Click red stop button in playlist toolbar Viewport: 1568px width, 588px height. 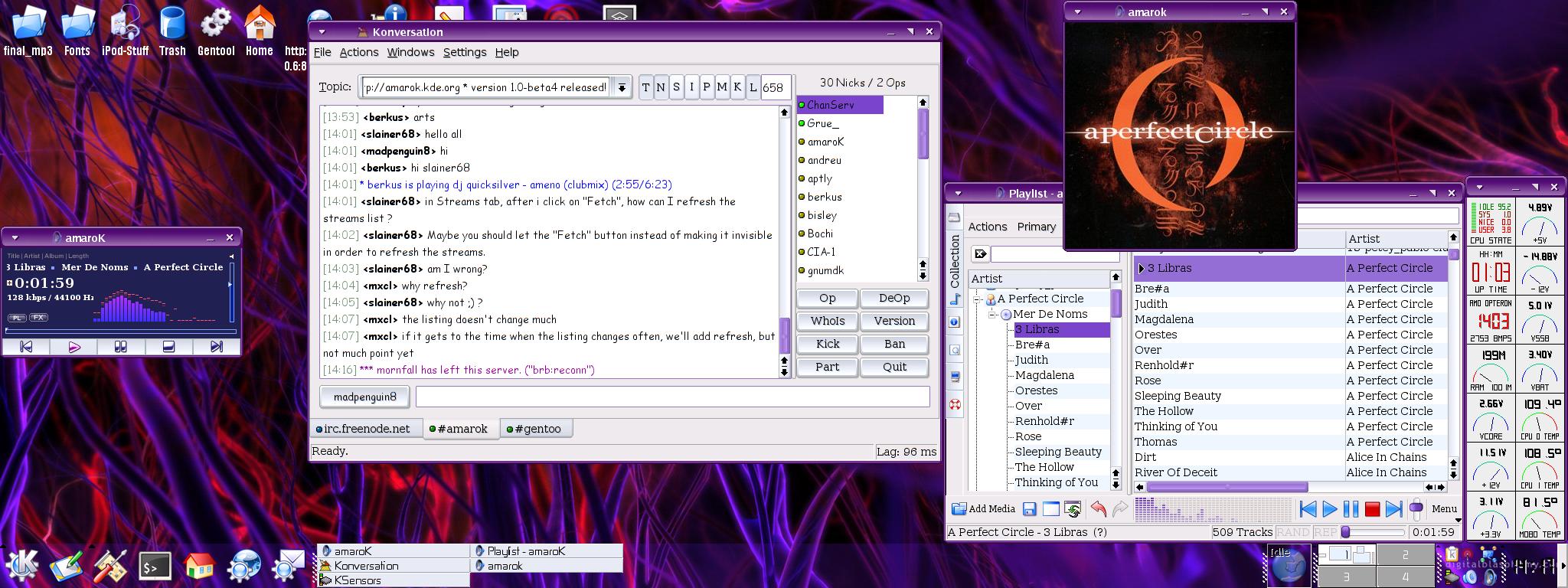coord(1372,508)
